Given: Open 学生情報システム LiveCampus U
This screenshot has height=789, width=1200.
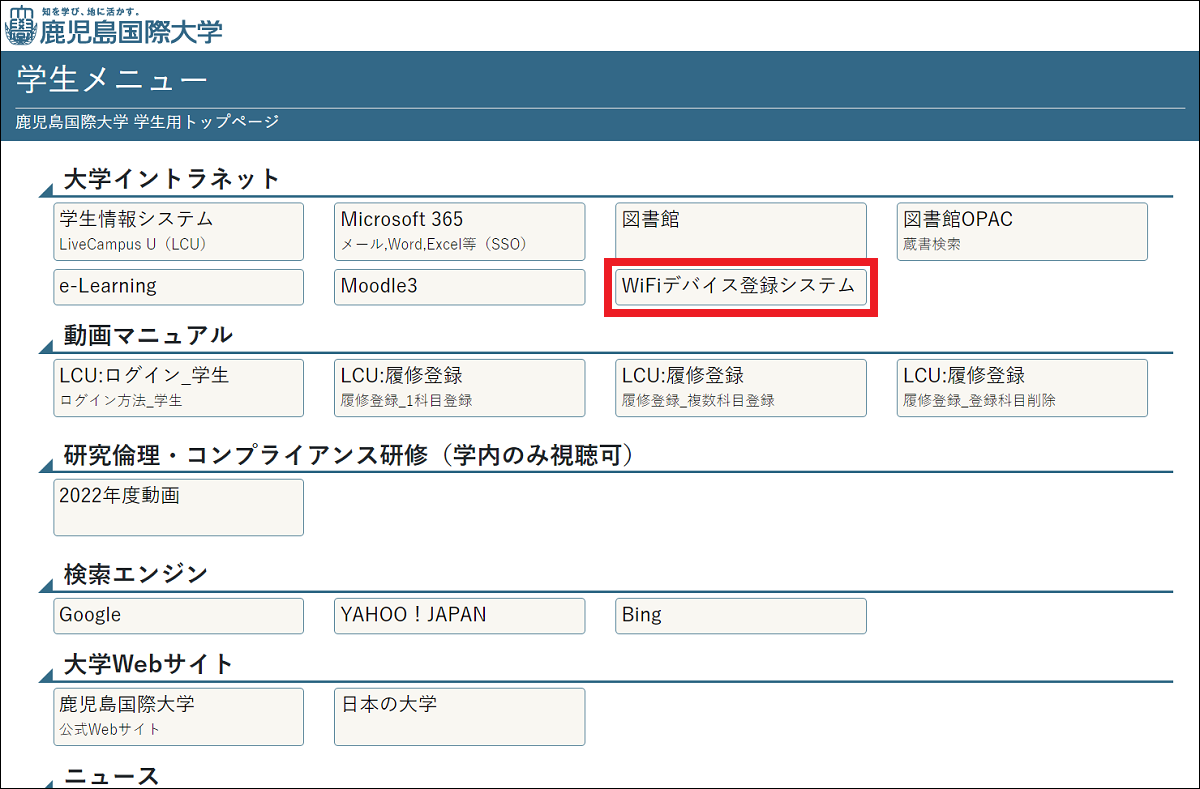Looking at the screenshot, I should tap(178, 232).
